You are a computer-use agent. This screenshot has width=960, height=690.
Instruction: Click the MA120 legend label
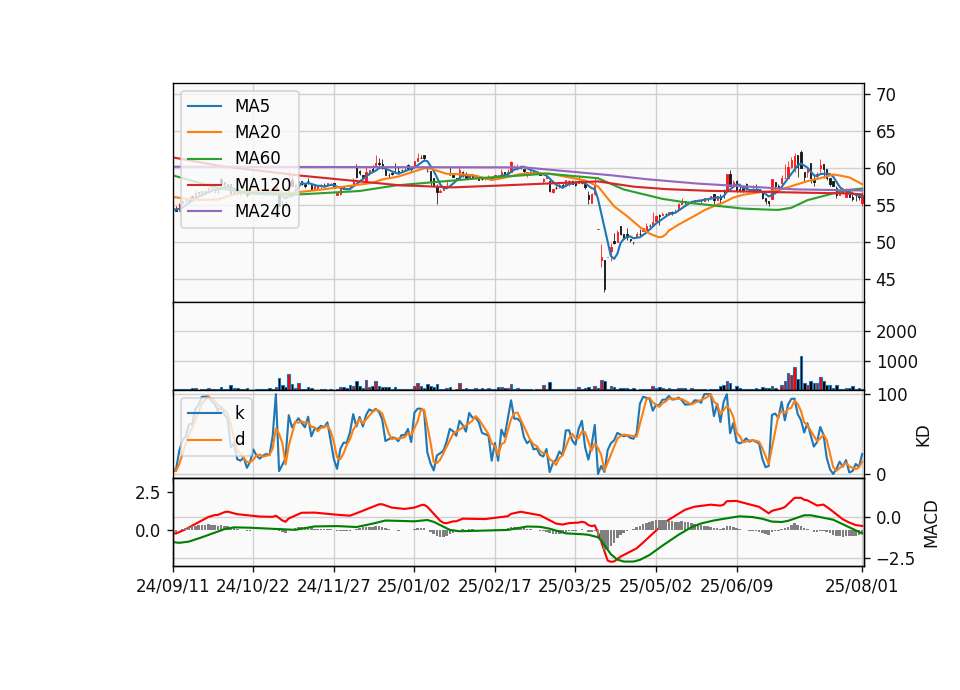pos(263,184)
